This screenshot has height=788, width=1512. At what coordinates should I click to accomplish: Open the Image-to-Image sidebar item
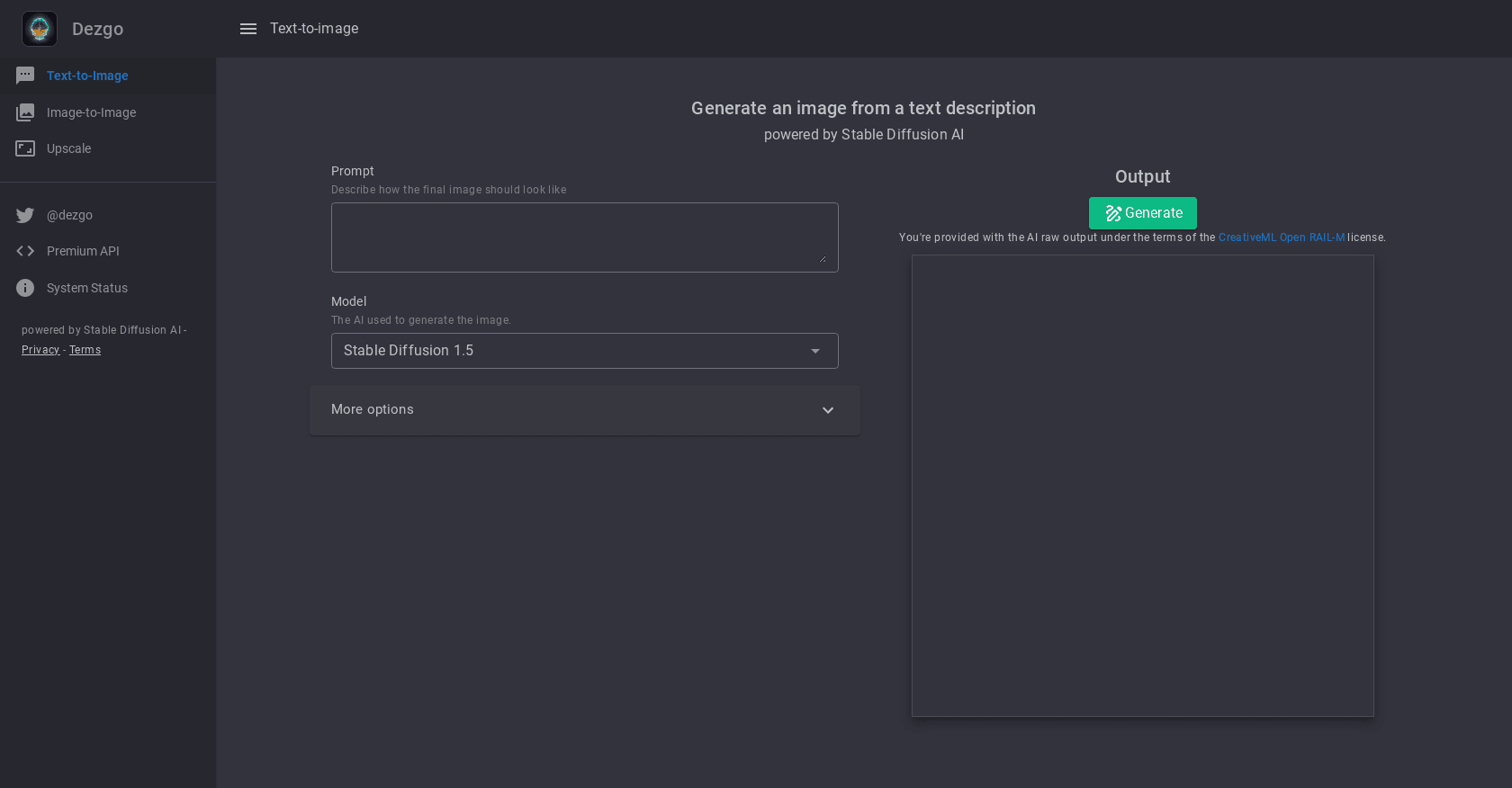coord(108,112)
